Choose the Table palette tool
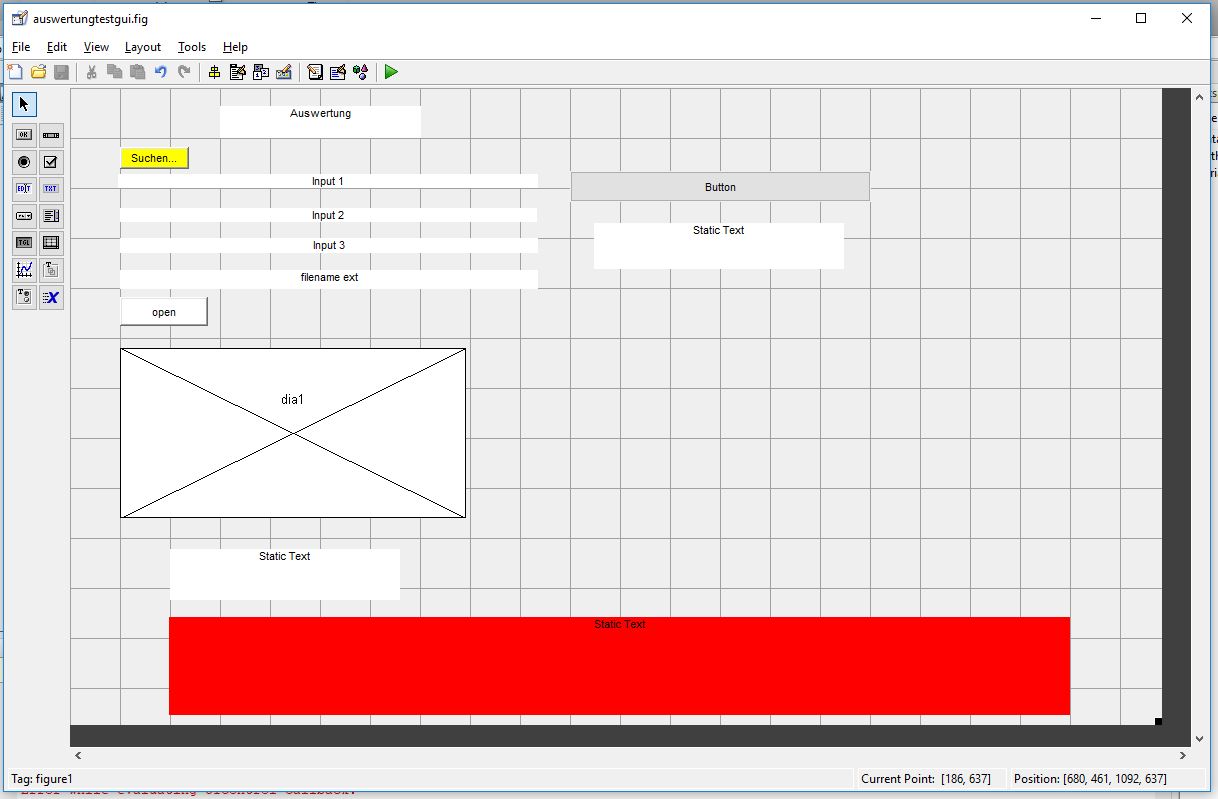 pyautogui.click(x=51, y=243)
